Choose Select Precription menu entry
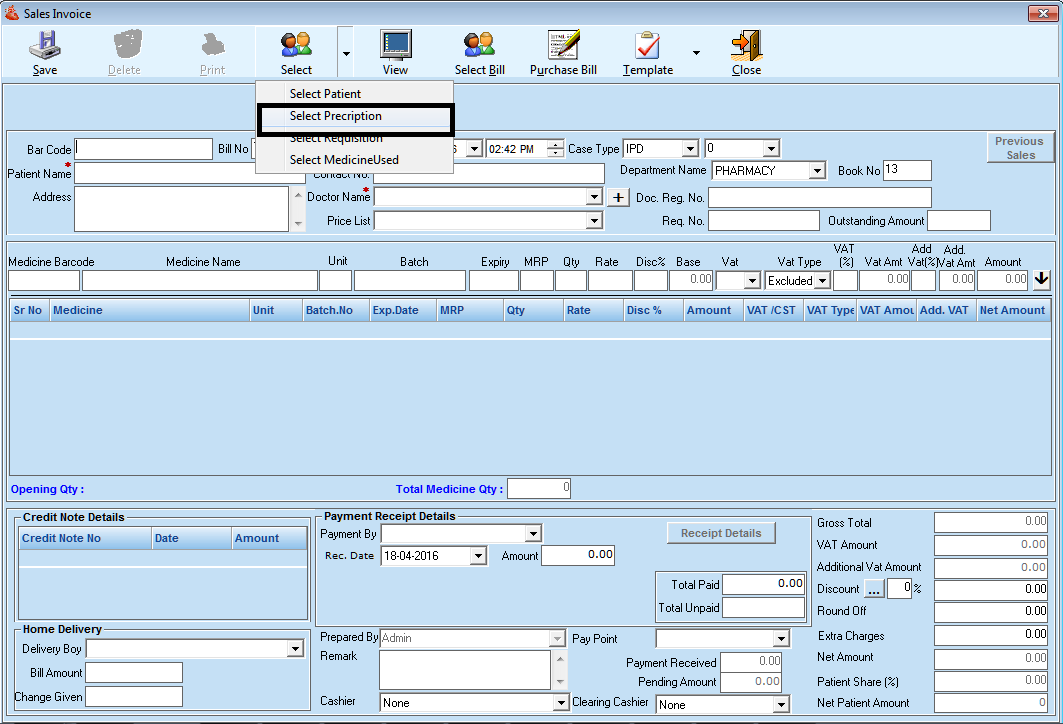The width and height of the screenshot is (1063, 724). [336, 116]
